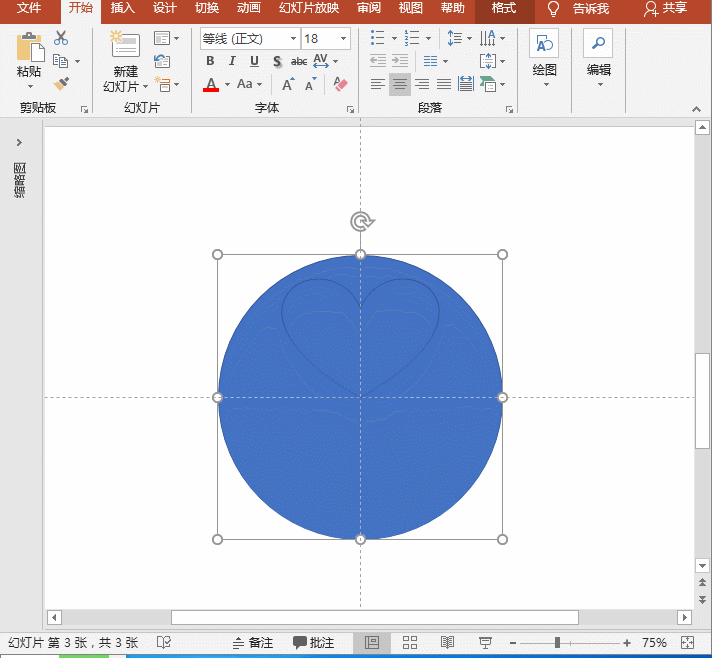Apply red Font Color button
The image size is (712, 658).
pyautogui.click(x=211, y=84)
